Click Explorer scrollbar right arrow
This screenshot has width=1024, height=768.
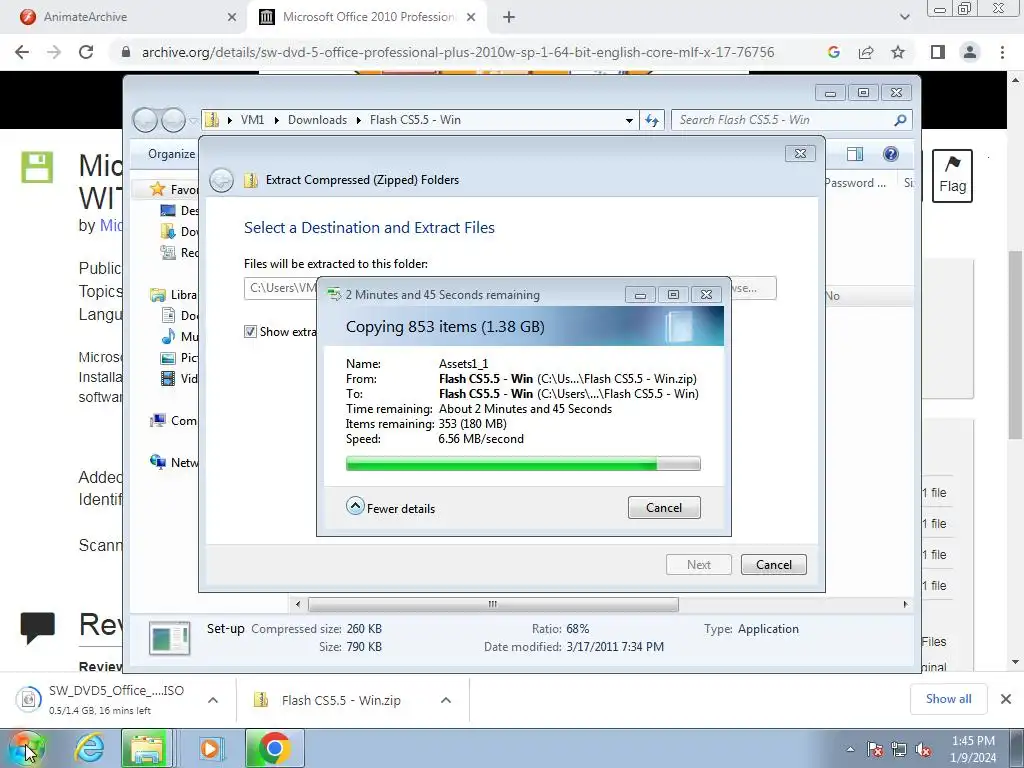click(x=905, y=604)
